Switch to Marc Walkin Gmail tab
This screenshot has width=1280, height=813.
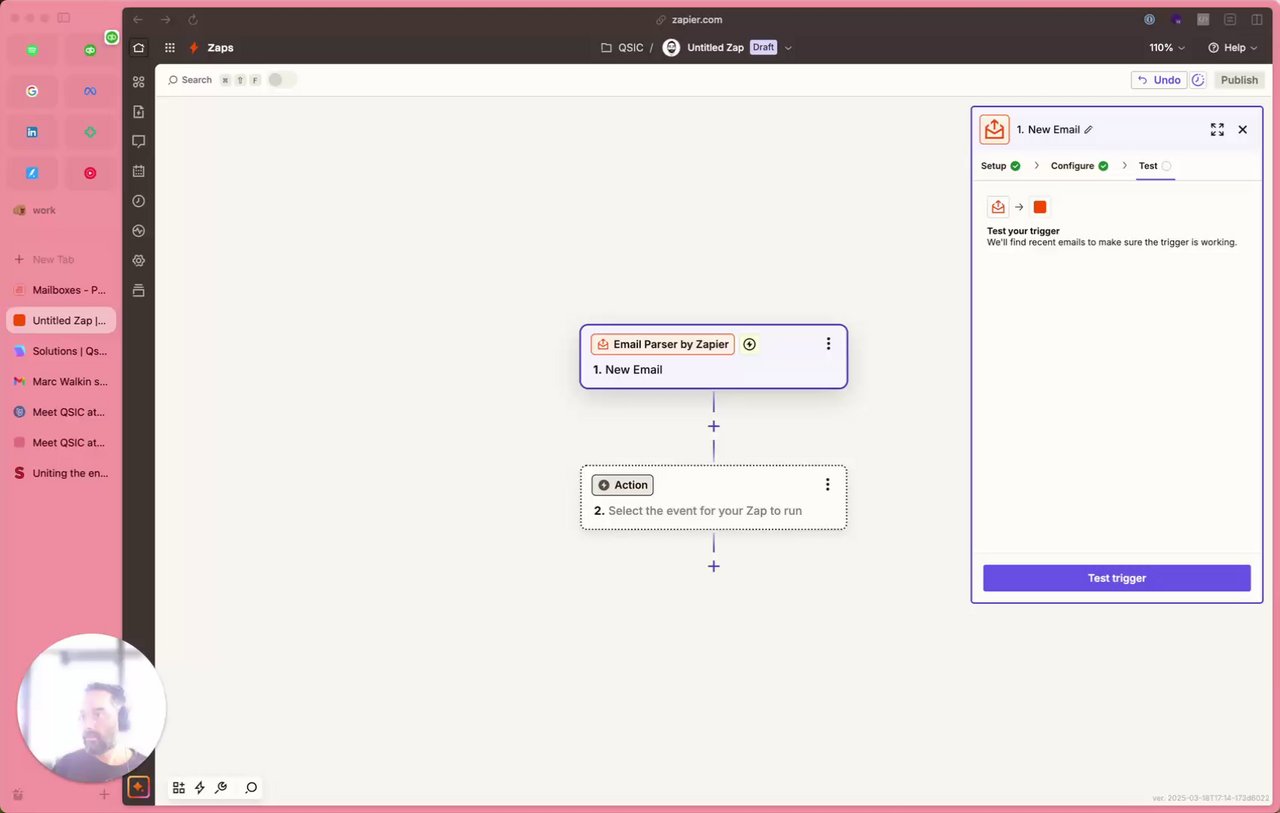click(60, 381)
